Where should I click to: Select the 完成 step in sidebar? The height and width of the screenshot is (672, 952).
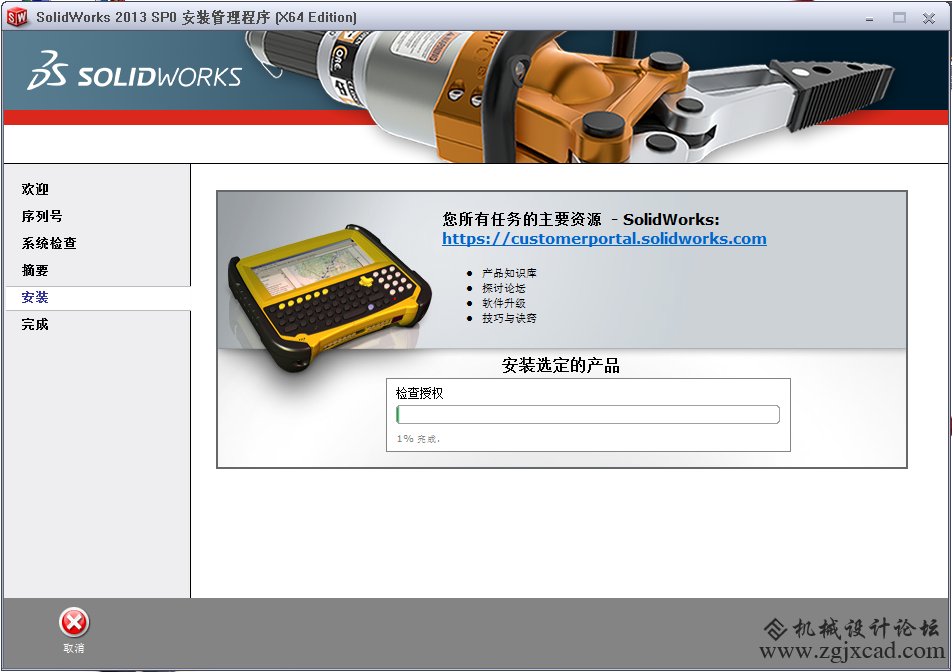point(35,324)
